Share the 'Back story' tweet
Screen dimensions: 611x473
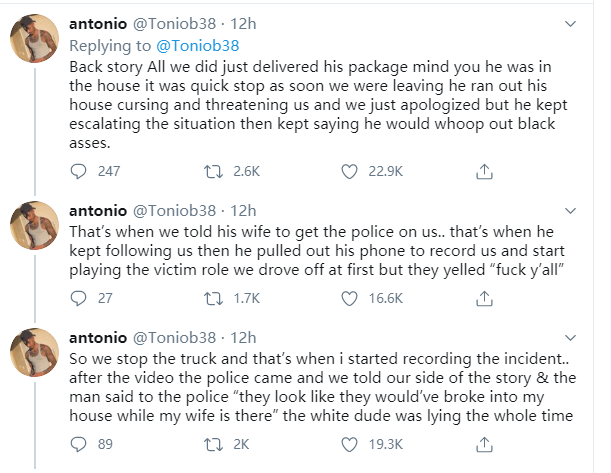(x=485, y=171)
